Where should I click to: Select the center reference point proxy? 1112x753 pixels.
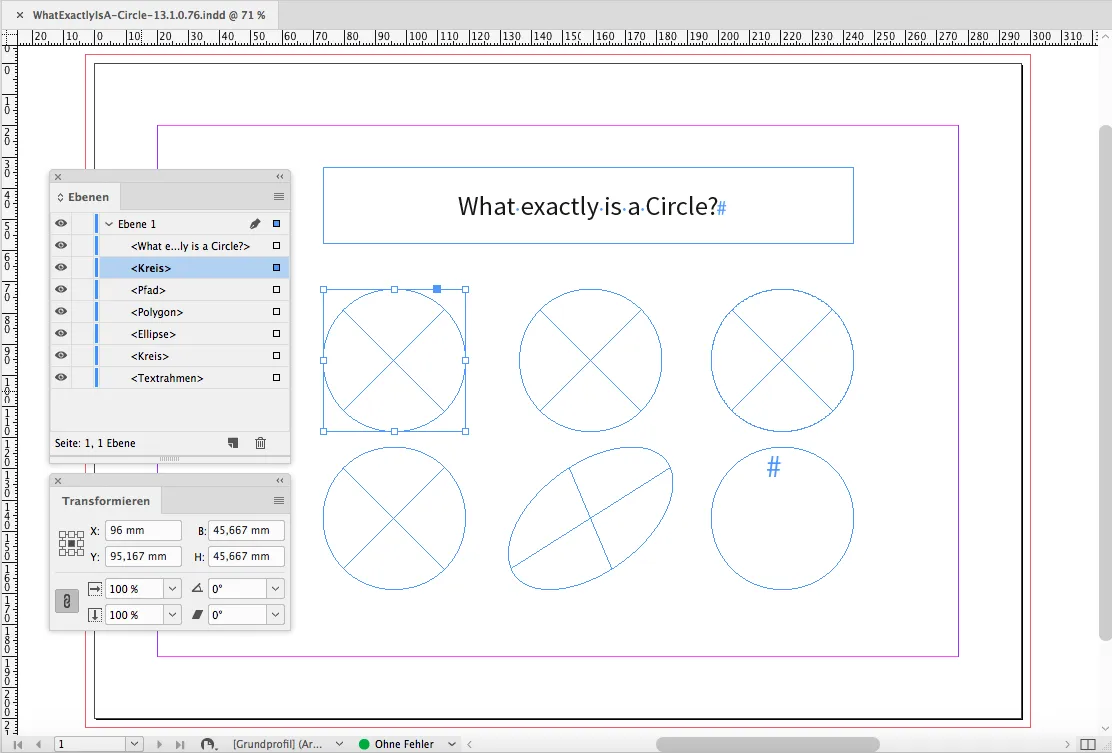pyautogui.click(x=71, y=543)
